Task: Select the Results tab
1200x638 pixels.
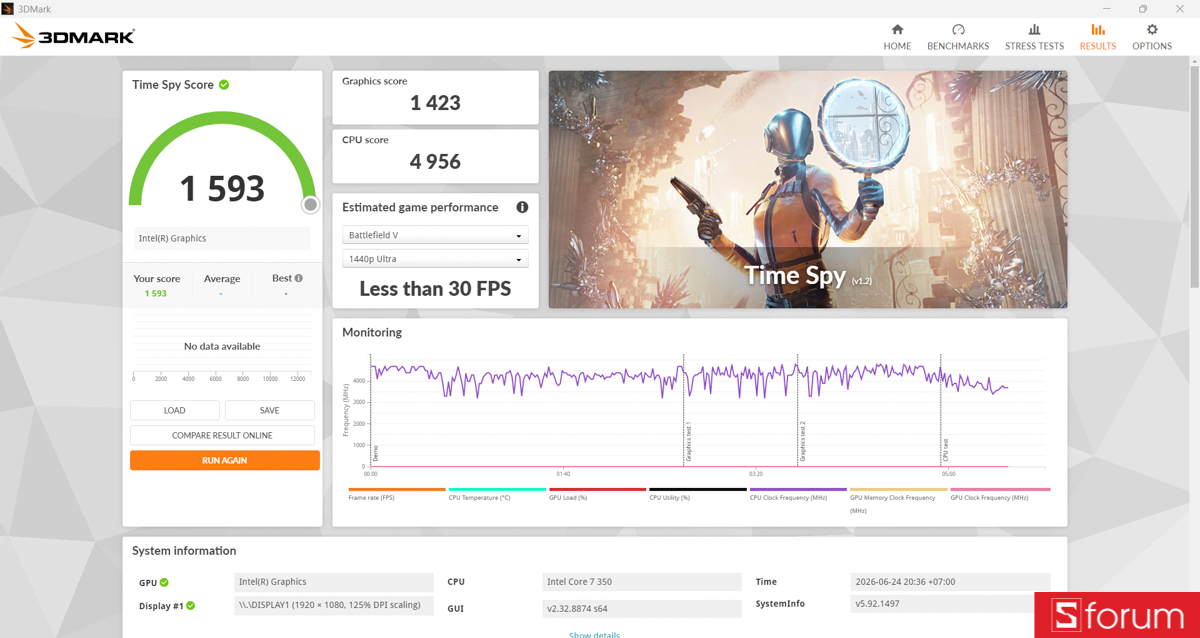Action: point(1097,37)
